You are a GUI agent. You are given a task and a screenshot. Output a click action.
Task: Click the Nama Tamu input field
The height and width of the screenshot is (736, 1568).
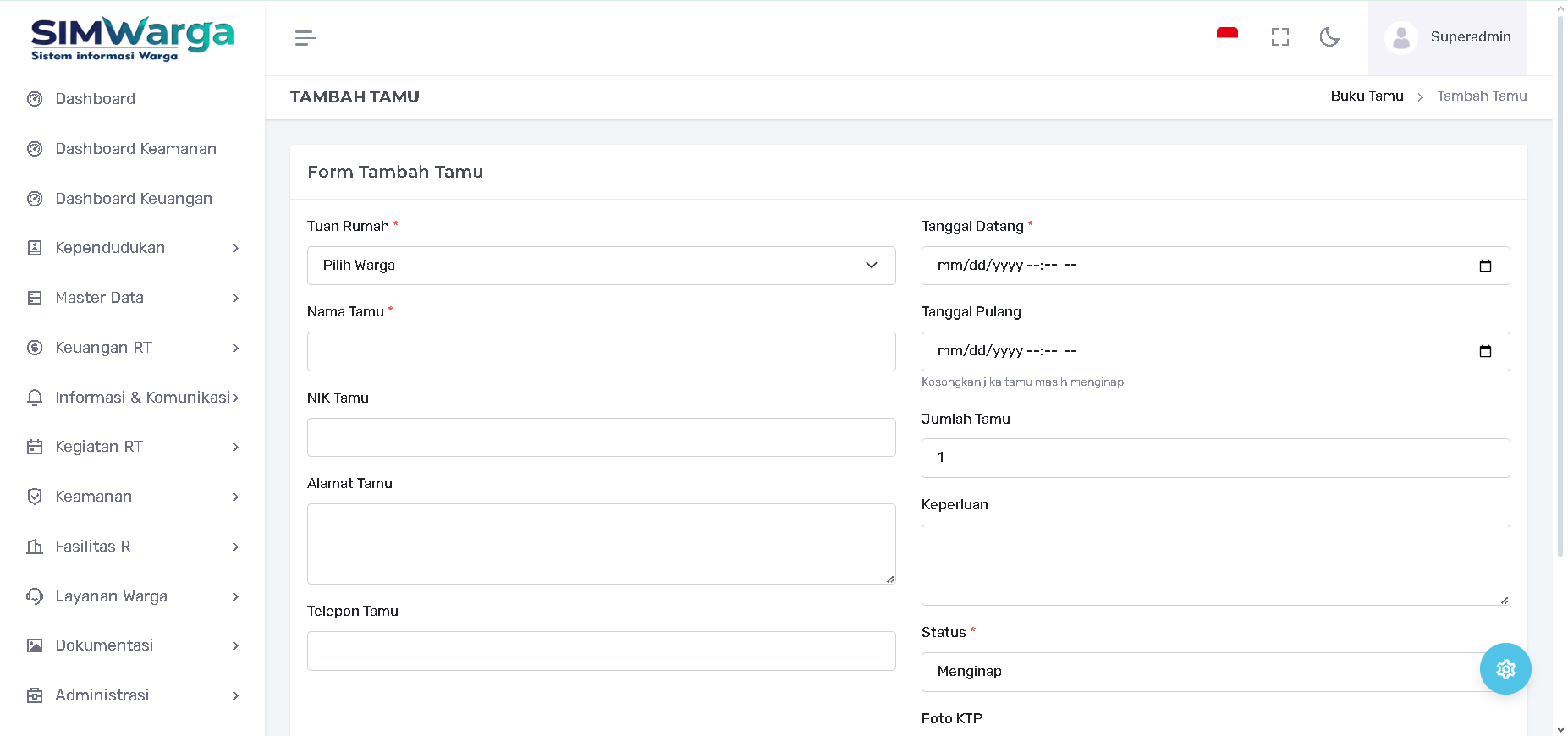coord(601,352)
